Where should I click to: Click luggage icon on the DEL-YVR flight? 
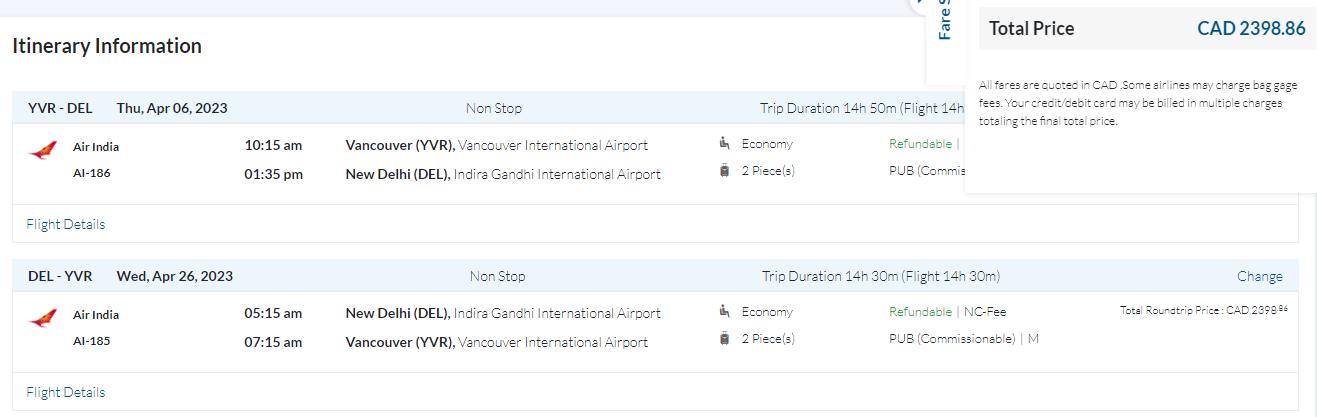coord(724,339)
